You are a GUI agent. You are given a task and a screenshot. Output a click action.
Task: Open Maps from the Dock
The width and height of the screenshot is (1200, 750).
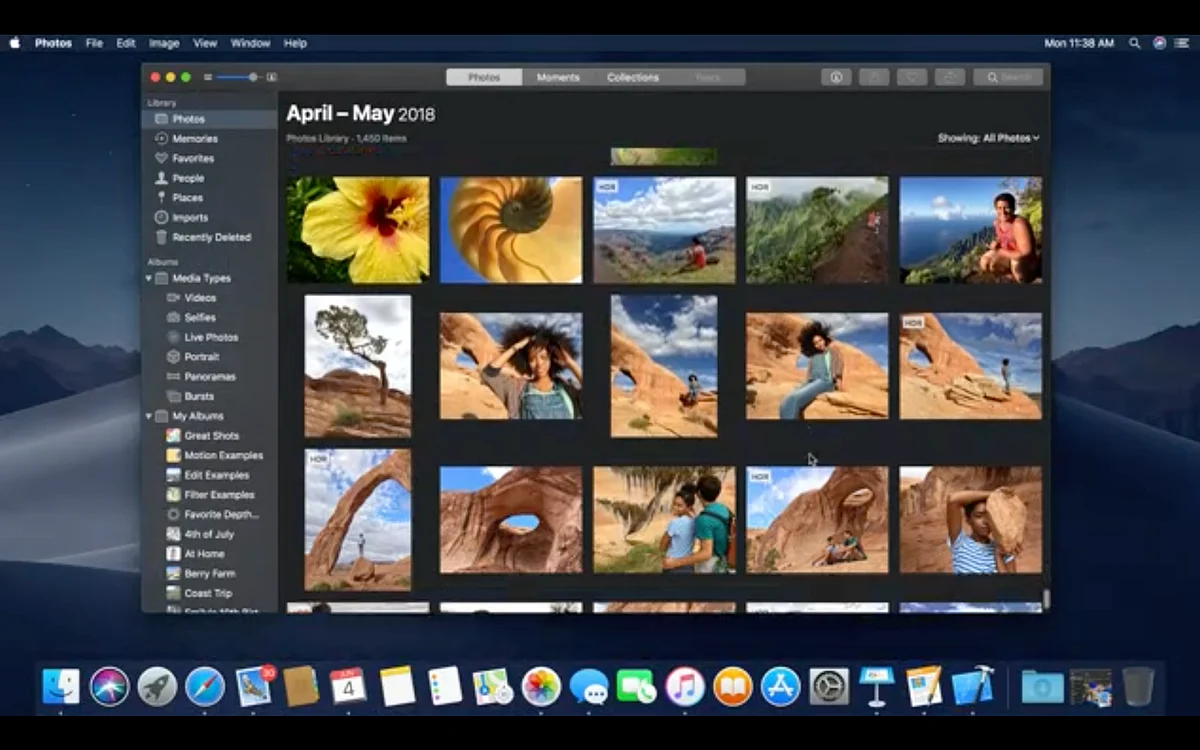(493, 686)
